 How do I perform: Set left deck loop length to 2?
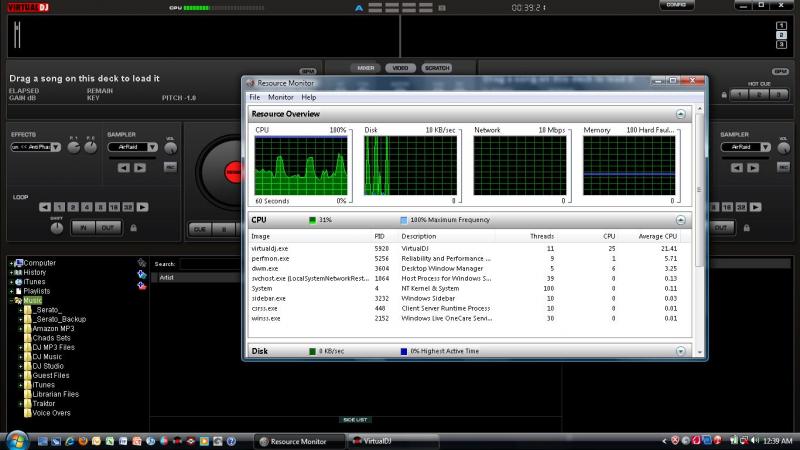[73, 207]
